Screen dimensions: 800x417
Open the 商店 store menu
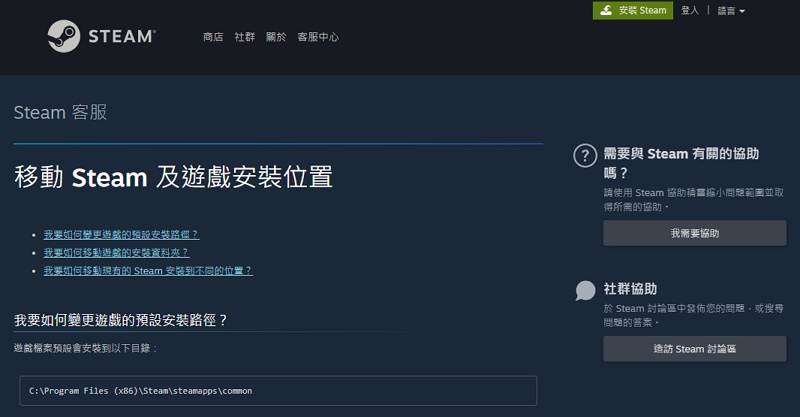pyautogui.click(x=213, y=37)
